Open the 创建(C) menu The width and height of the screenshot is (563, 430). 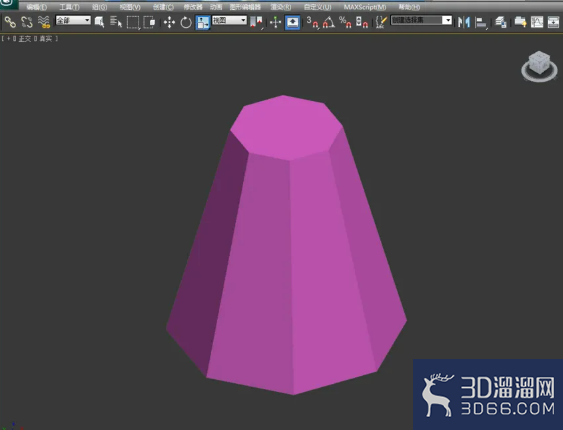(163, 7)
